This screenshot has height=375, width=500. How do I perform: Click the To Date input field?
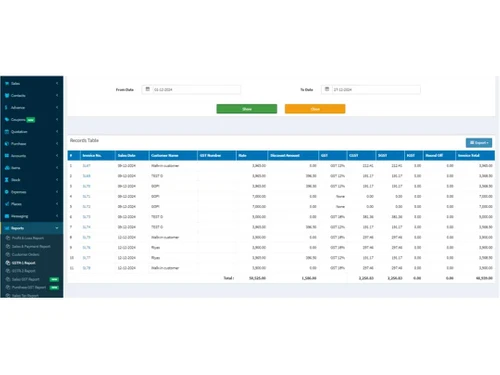click(x=376, y=89)
